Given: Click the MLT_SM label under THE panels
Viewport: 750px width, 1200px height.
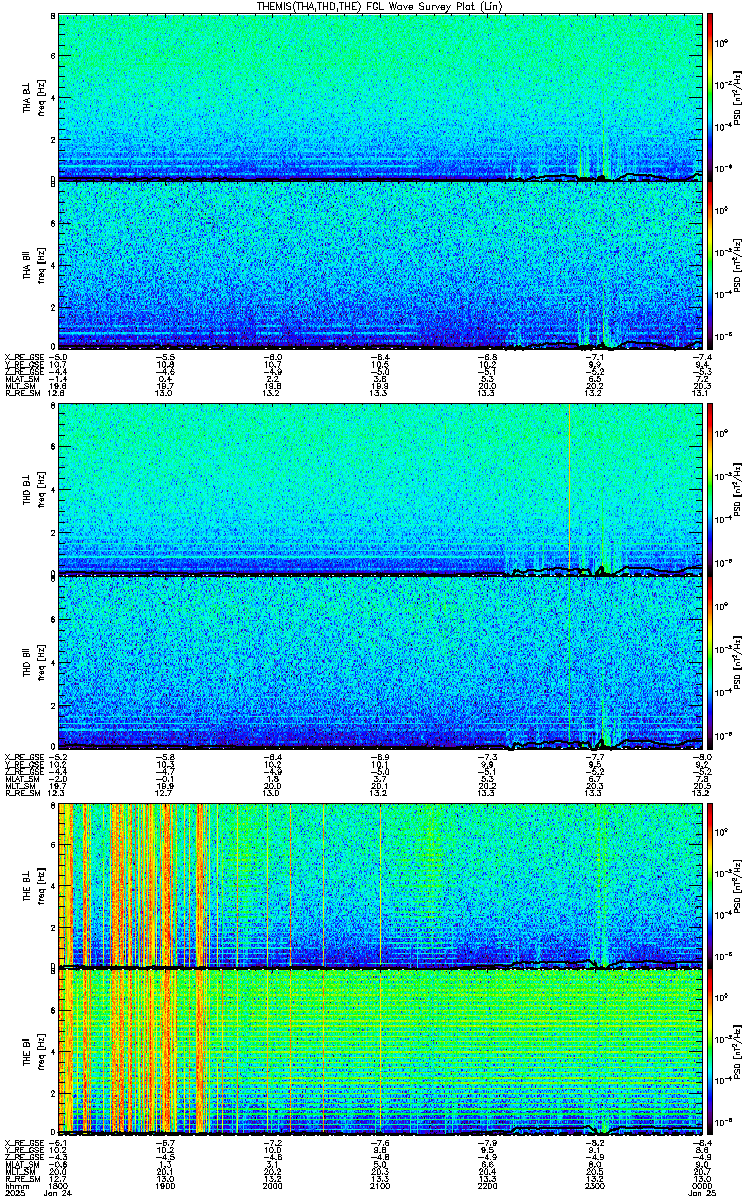Looking at the screenshot, I should 19,1172.
